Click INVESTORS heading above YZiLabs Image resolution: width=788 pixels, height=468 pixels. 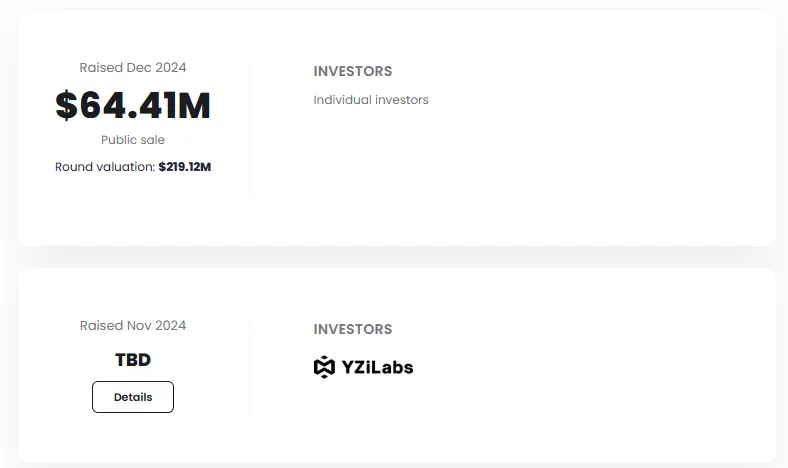pos(353,329)
